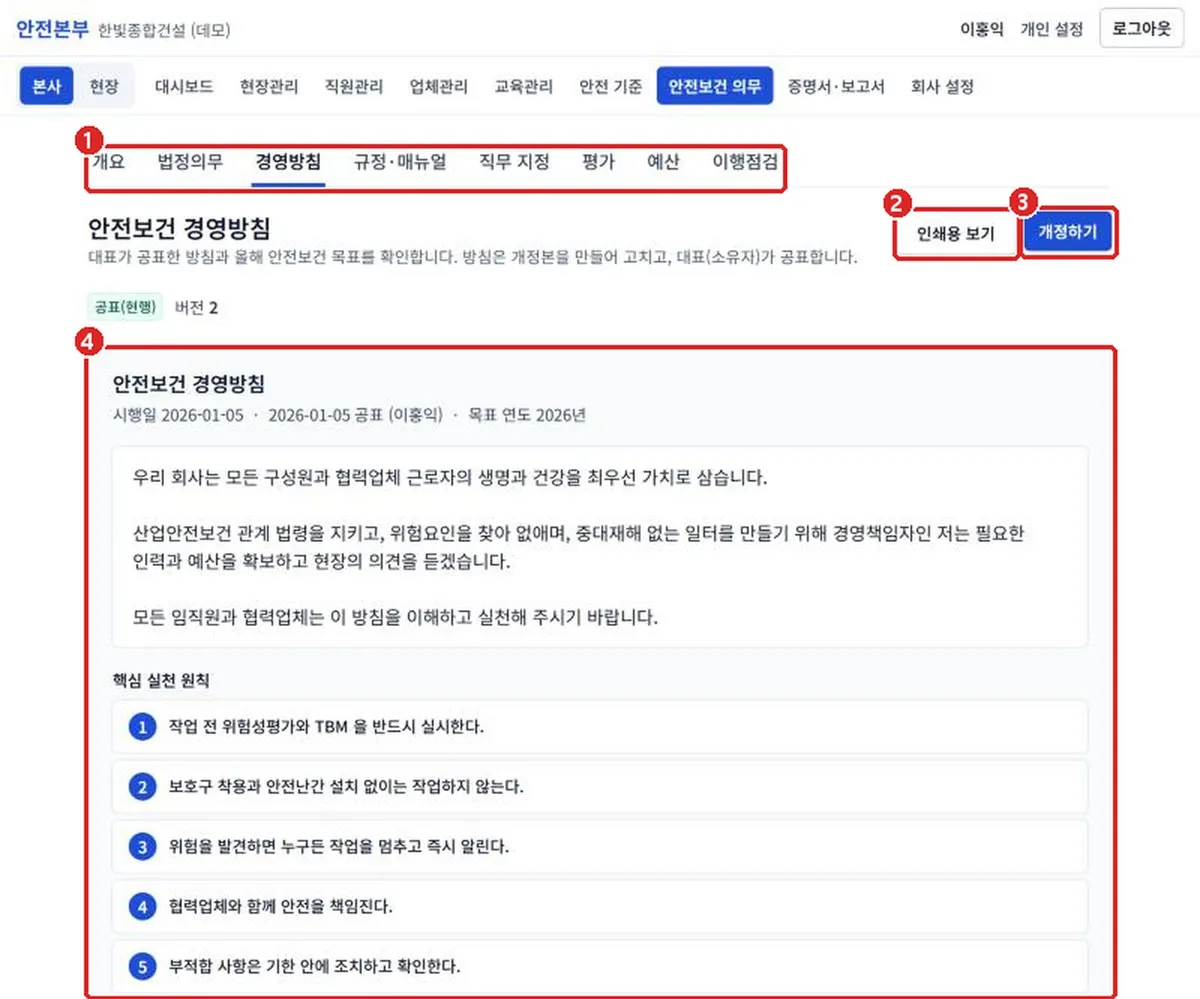Navigate to 업체관리
The width and height of the screenshot is (1200, 999).
tap(439, 87)
